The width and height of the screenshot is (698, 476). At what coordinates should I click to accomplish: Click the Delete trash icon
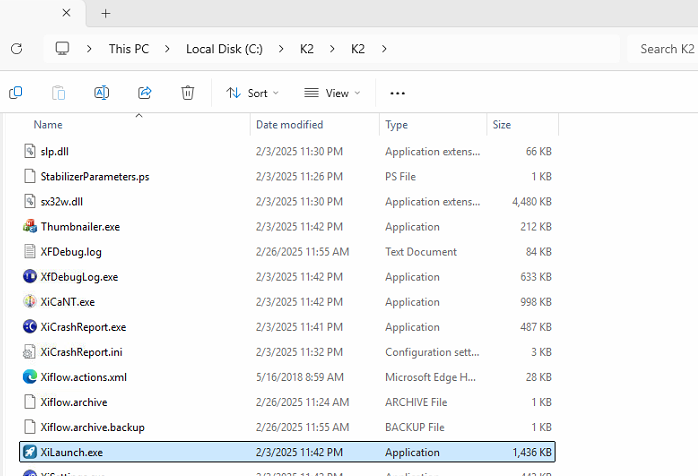point(187,93)
